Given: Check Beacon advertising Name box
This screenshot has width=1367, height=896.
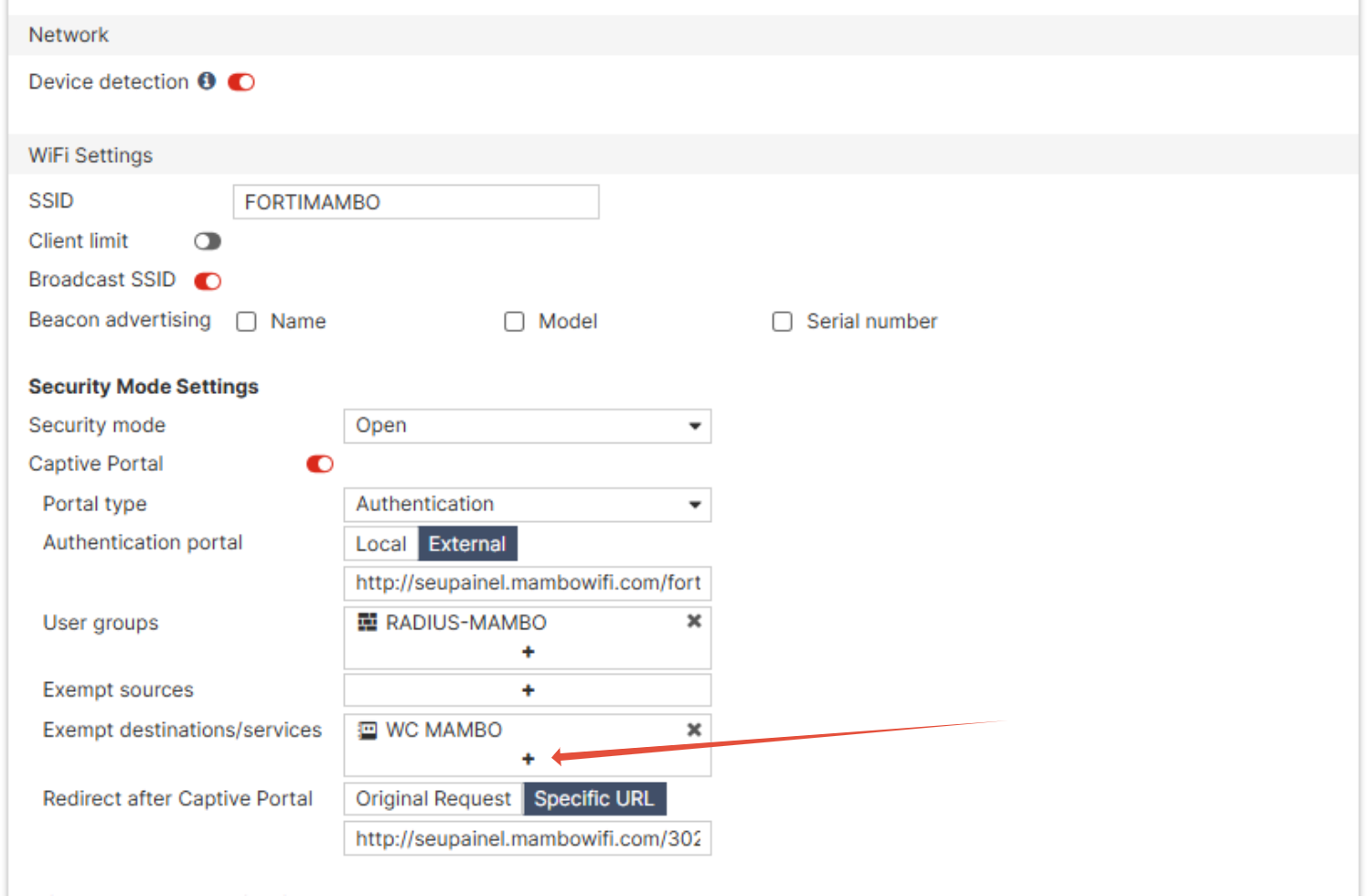Looking at the screenshot, I should tap(246, 322).
